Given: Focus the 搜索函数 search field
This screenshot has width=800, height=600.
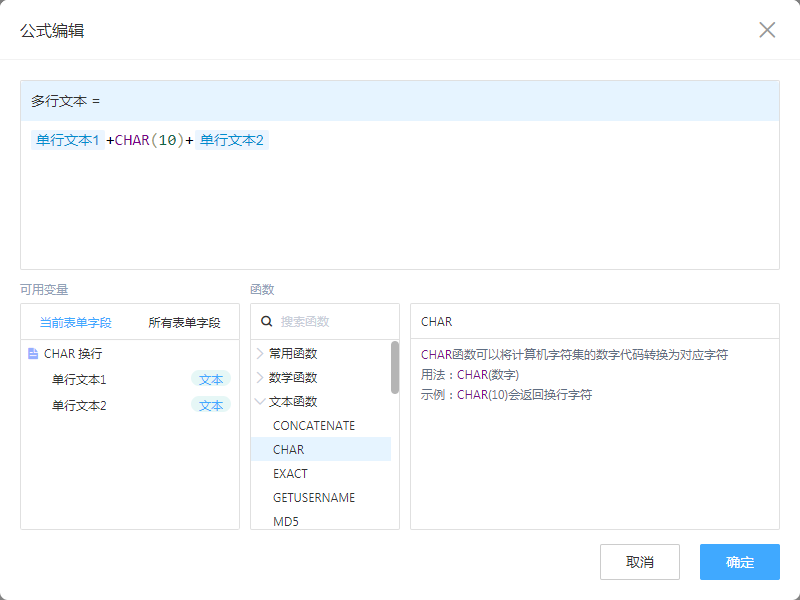Looking at the screenshot, I should 330,322.
